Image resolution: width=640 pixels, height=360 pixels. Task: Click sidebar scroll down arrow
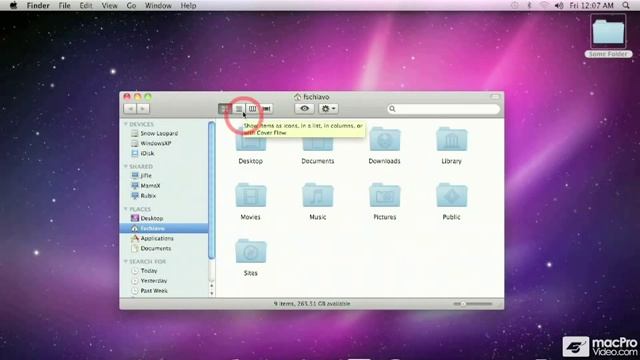pyautogui.click(x=211, y=293)
